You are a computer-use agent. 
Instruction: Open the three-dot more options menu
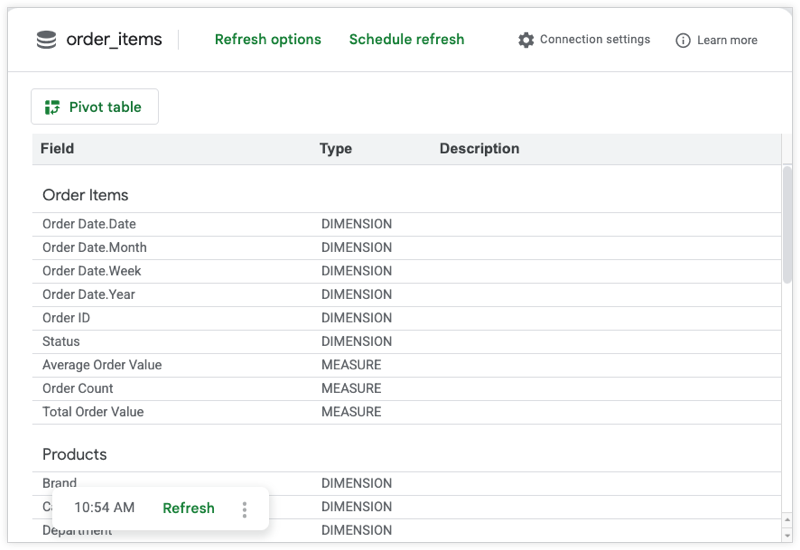click(244, 509)
